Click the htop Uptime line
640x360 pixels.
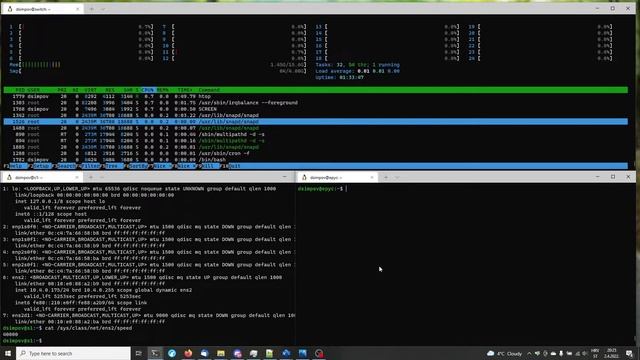click(339, 77)
